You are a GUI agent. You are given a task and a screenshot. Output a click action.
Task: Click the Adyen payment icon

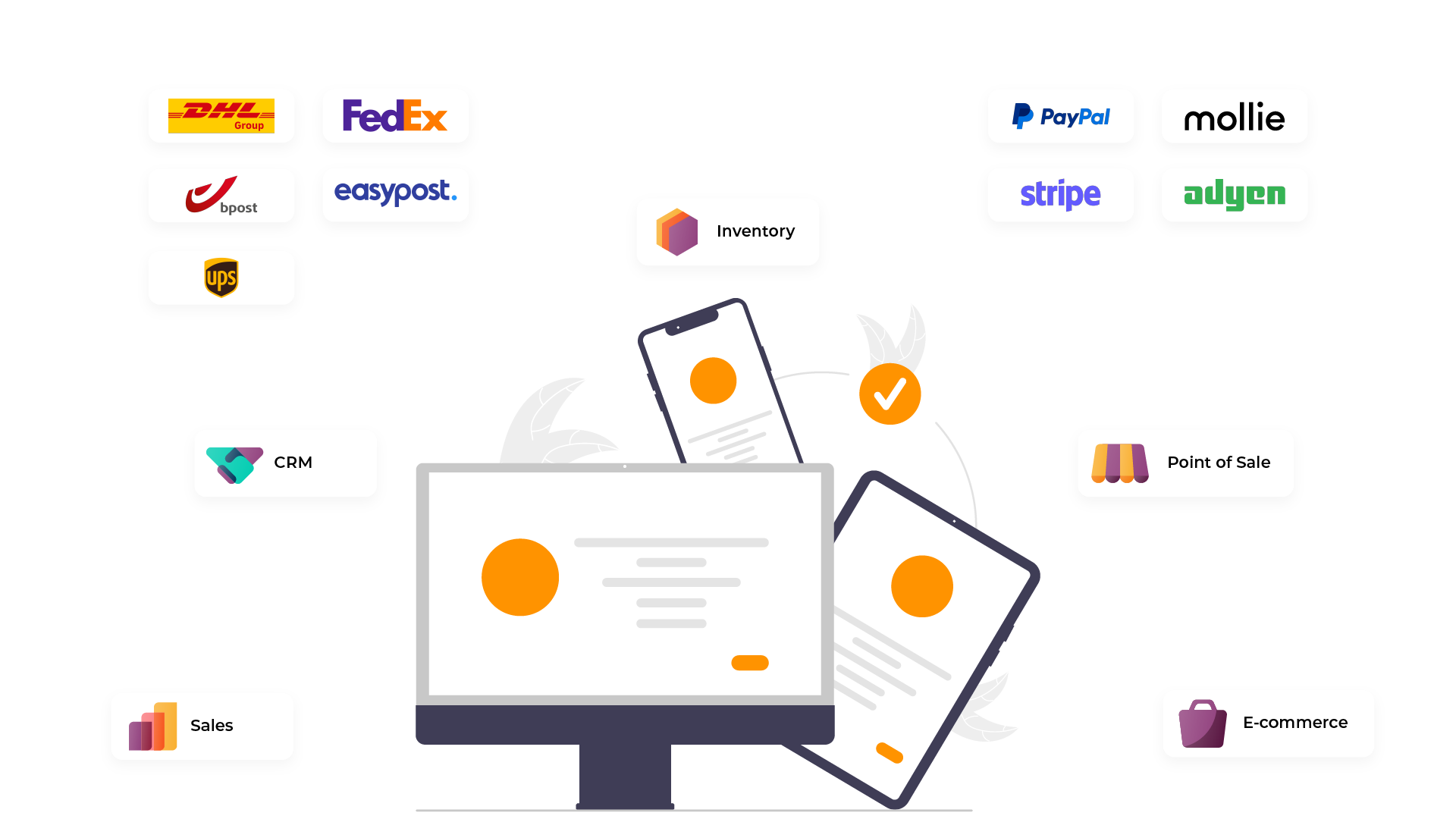(x=1234, y=194)
